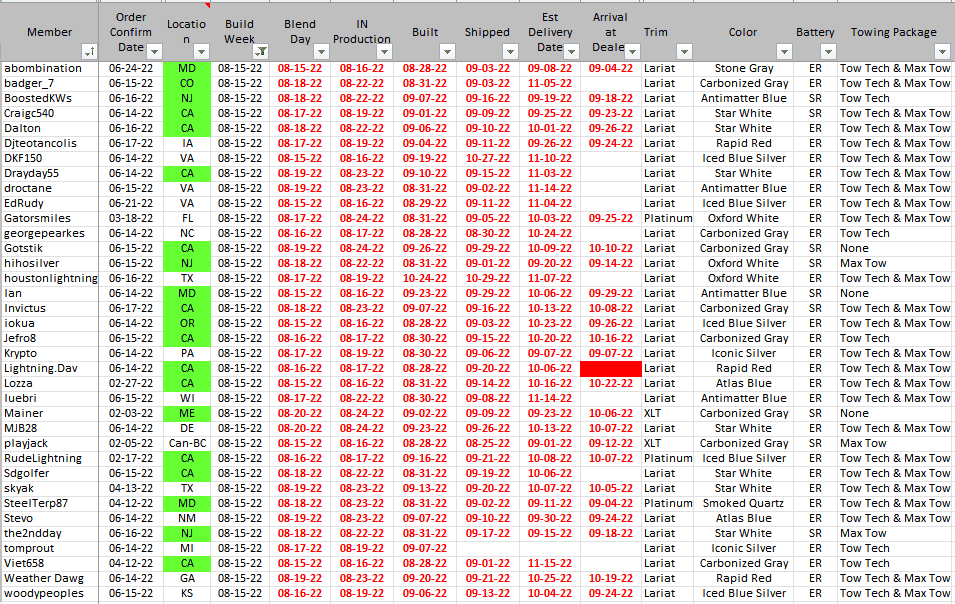The image size is (955, 604).
Task: Select the red-filled cell in Lightning.Dav row
Action: (x=609, y=368)
